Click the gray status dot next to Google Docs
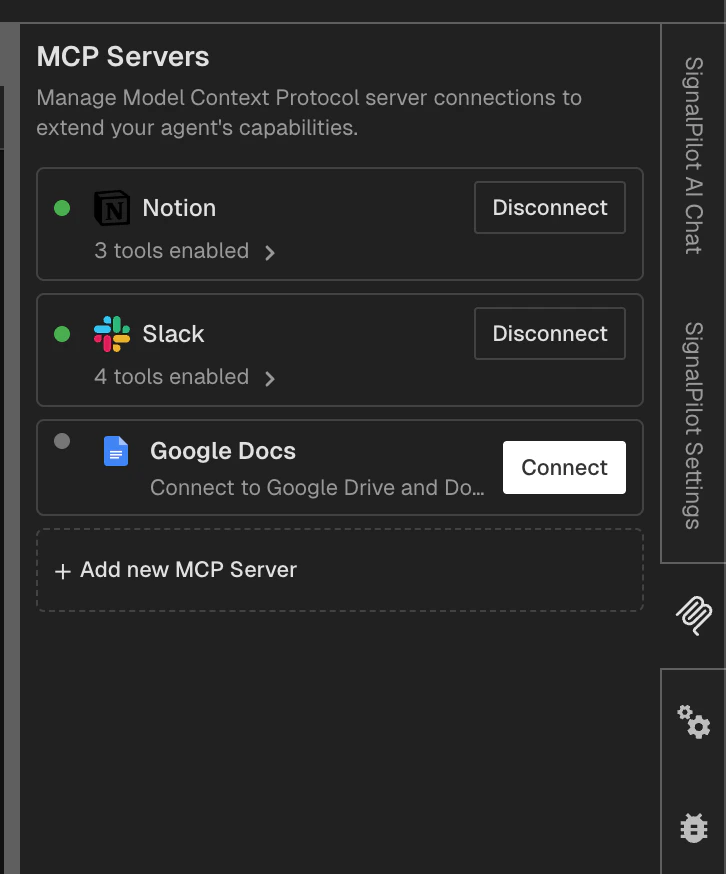The height and width of the screenshot is (874, 726). [x=61, y=440]
